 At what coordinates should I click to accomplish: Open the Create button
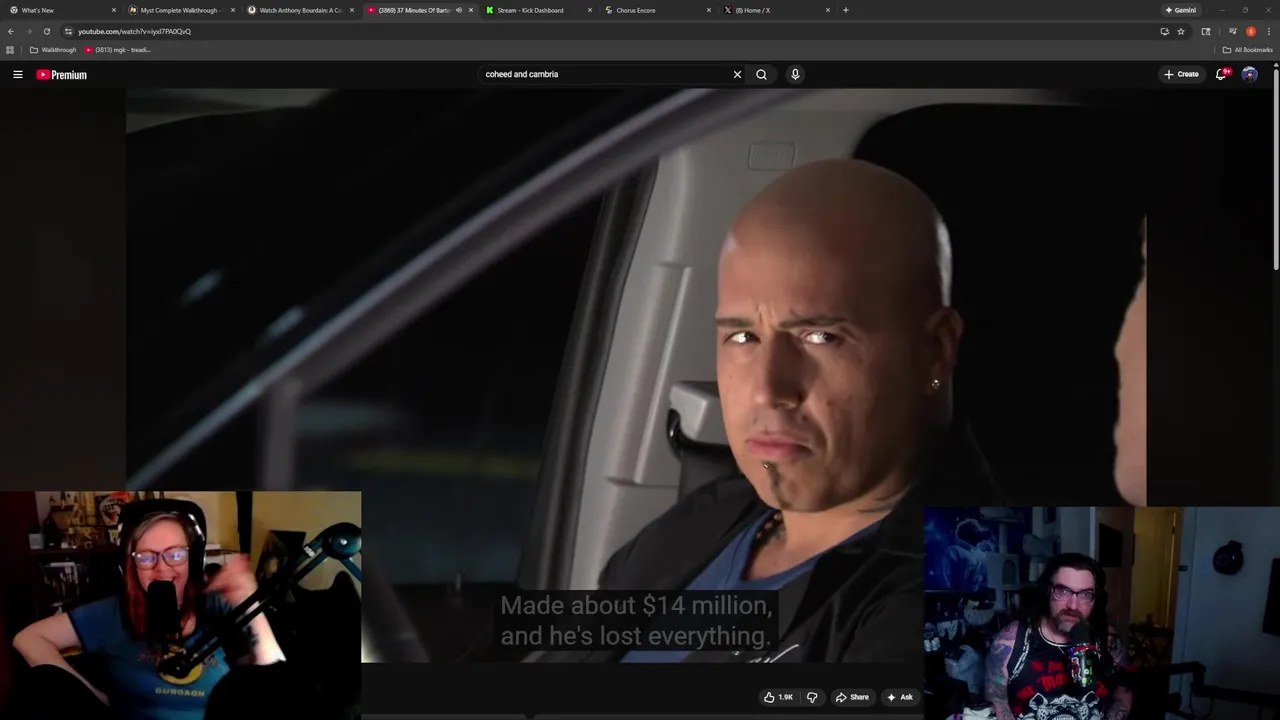1181,74
